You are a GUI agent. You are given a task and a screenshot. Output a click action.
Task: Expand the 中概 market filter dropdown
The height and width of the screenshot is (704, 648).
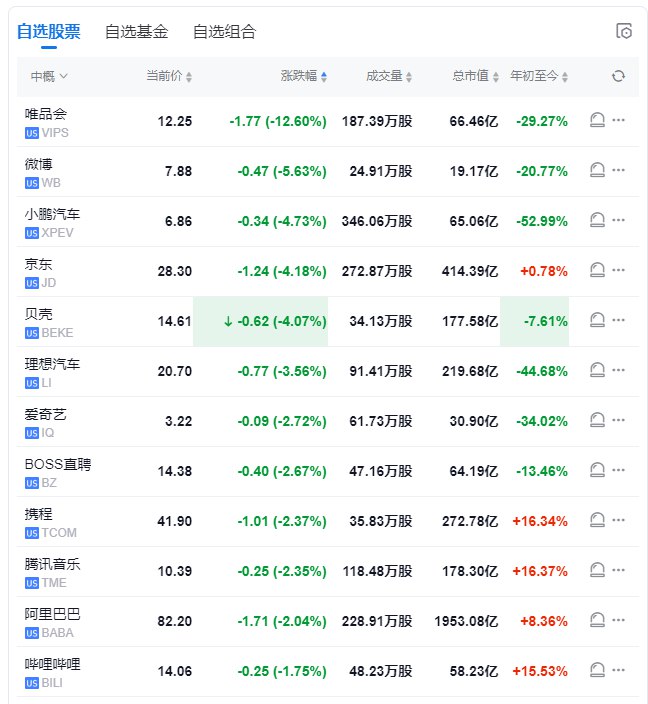pos(49,76)
